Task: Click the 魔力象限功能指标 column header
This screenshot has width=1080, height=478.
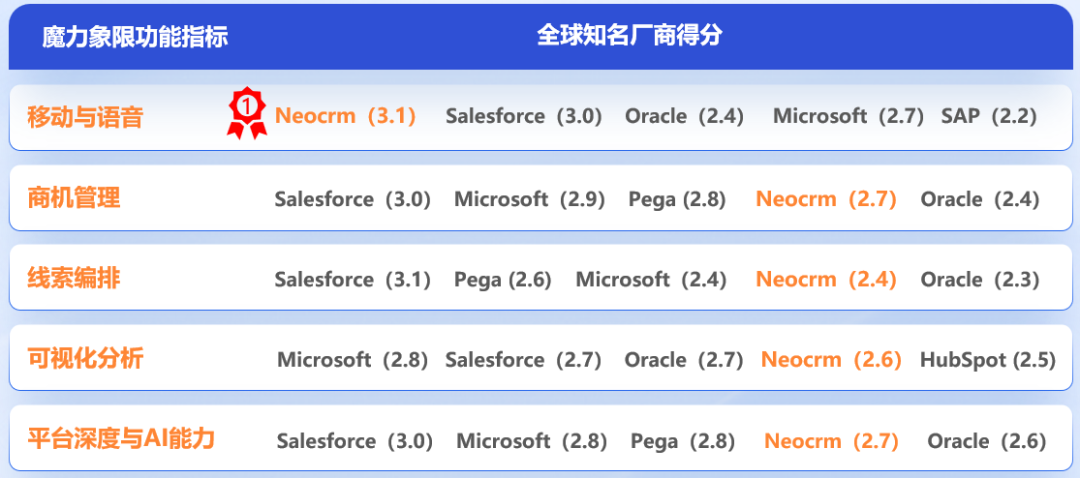Action: coord(135,37)
